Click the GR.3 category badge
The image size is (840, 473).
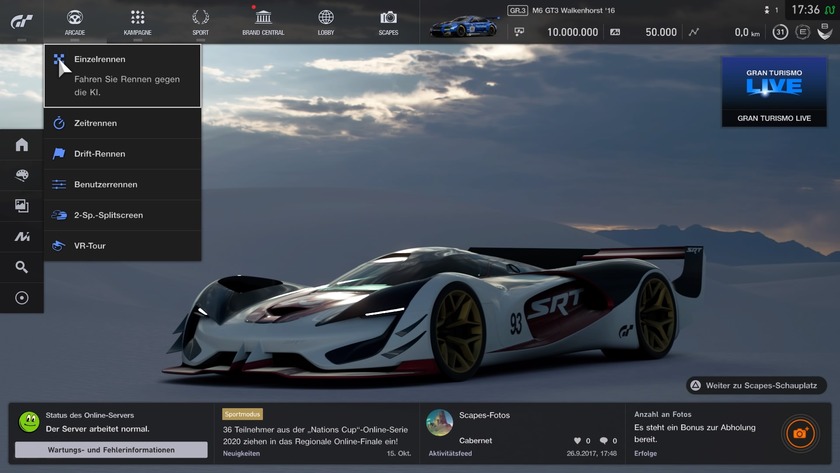pyautogui.click(x=518, y=10)
